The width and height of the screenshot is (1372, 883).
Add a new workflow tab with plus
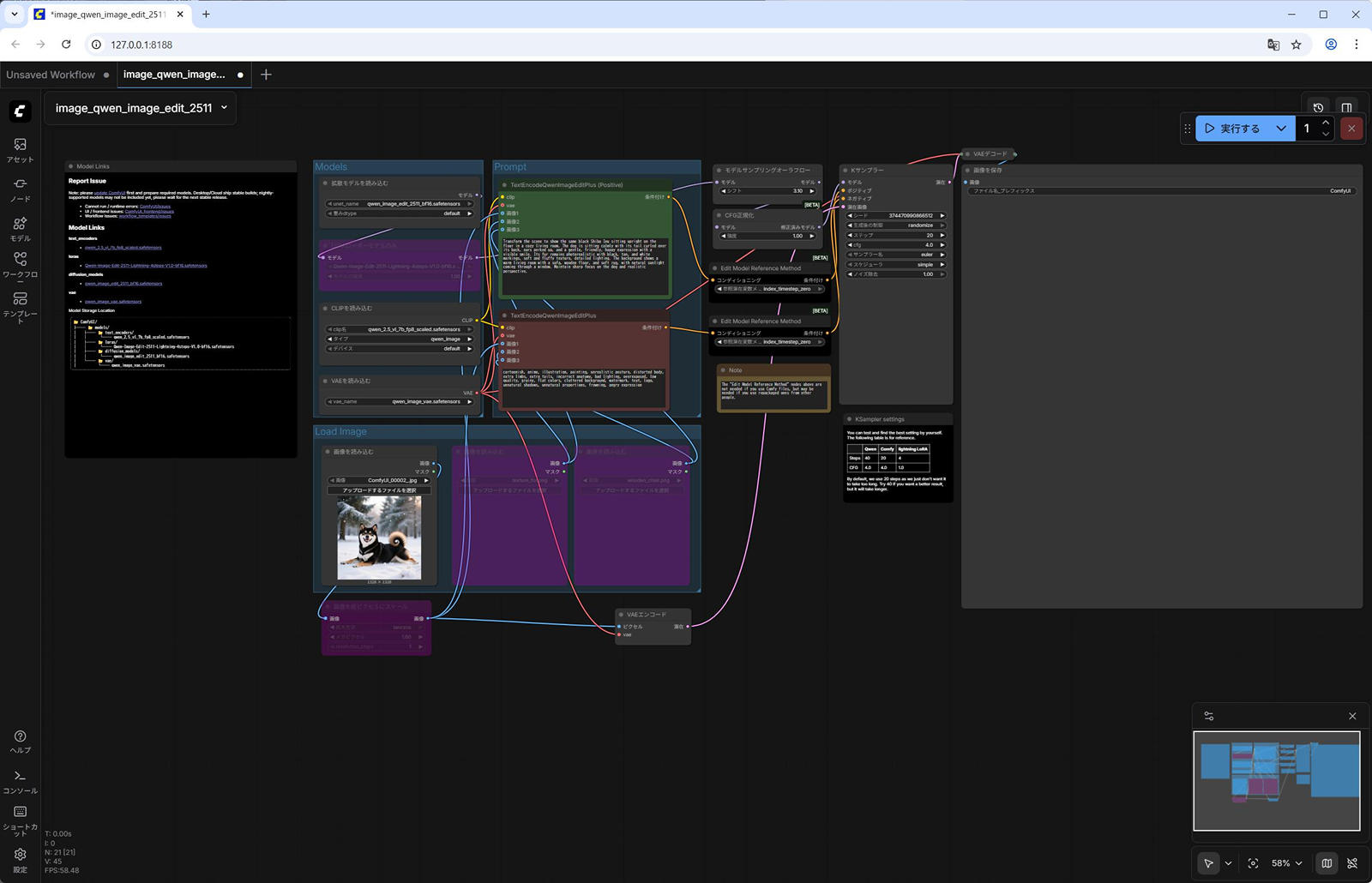266,75
